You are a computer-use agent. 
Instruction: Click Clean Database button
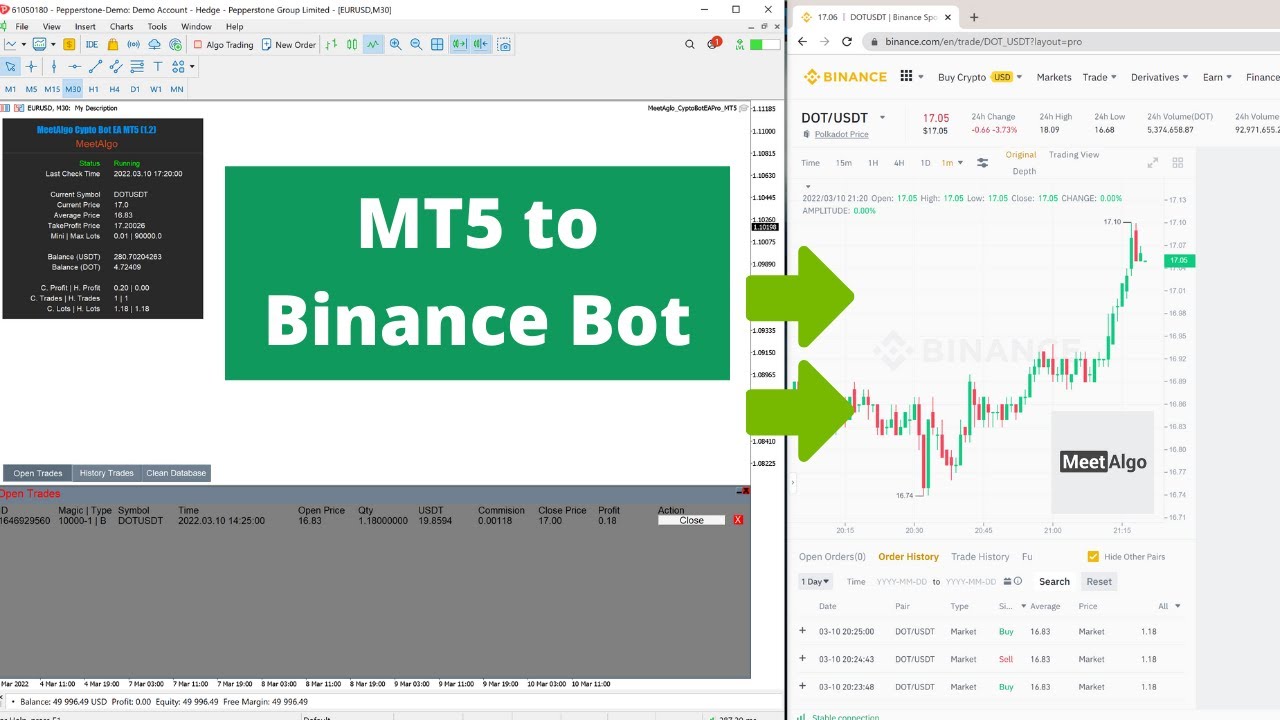(x=176, y=473)
